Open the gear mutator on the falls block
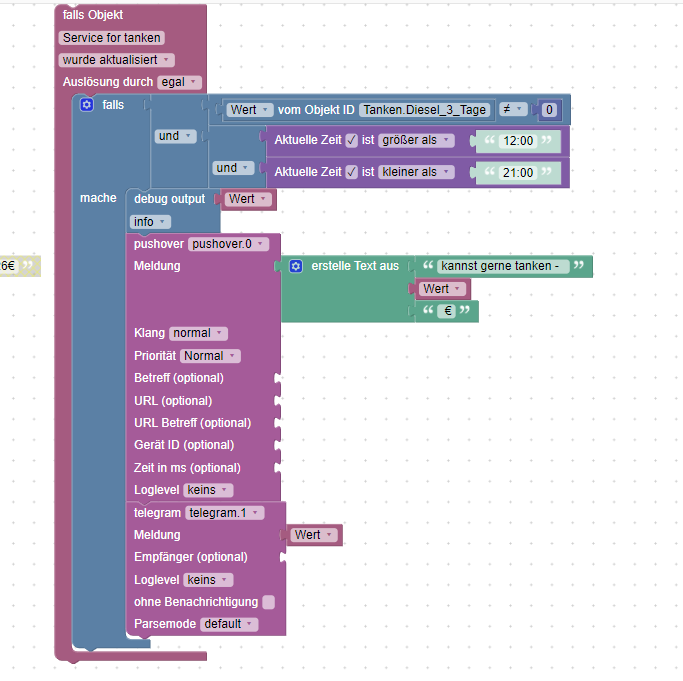The width and height of the screenshot is (683, 681). (x=86, y=105)
